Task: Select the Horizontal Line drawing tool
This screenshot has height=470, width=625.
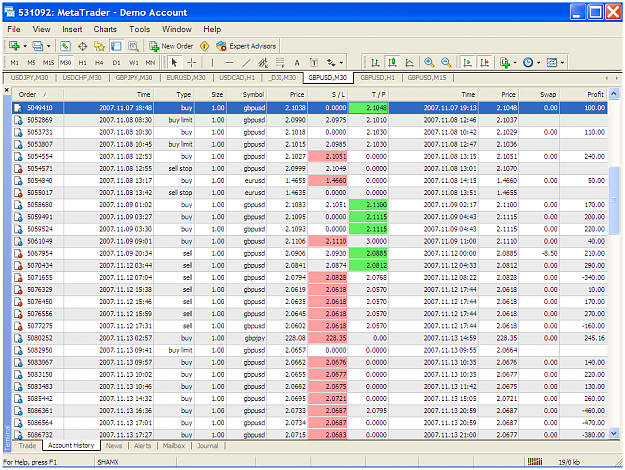Action: point(229,63)
